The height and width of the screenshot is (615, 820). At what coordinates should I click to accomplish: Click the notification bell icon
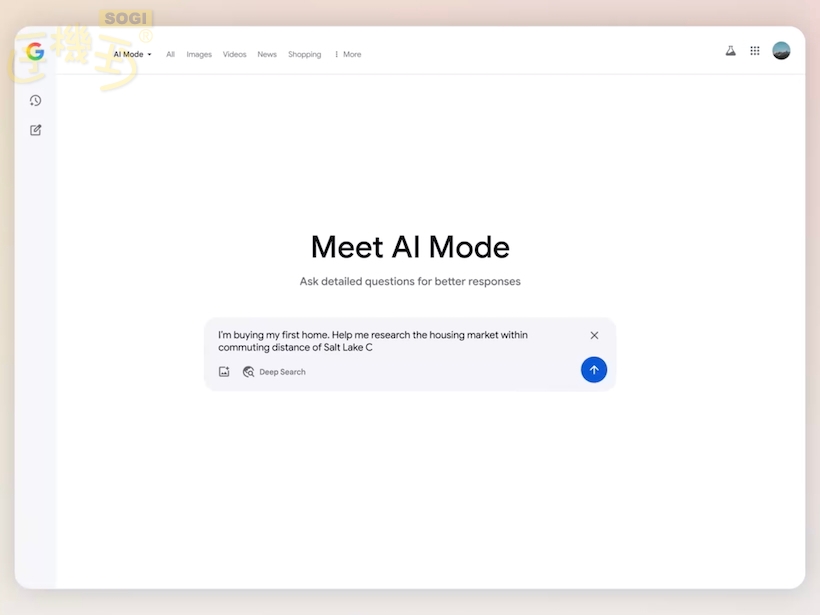730,50
